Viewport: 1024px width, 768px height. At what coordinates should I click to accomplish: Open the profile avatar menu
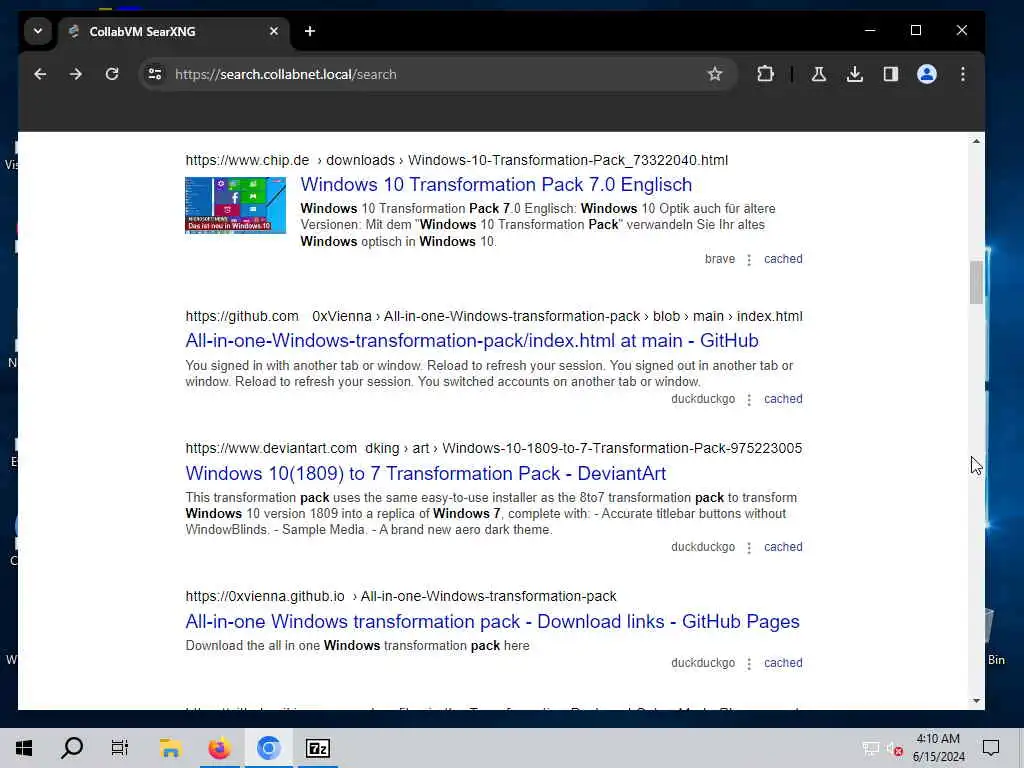tap(927, 74)
